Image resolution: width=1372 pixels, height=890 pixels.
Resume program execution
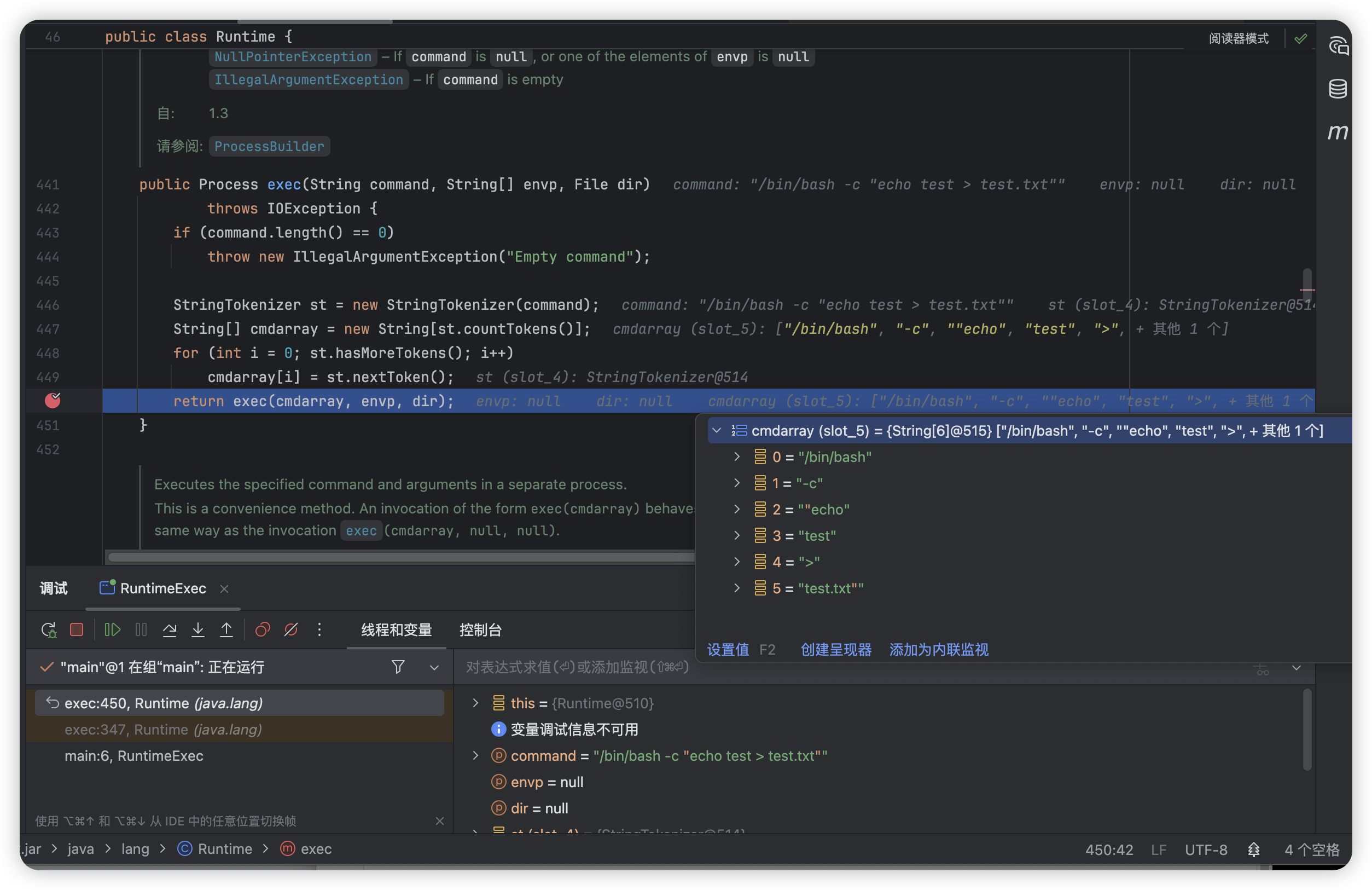click(112, 629)
